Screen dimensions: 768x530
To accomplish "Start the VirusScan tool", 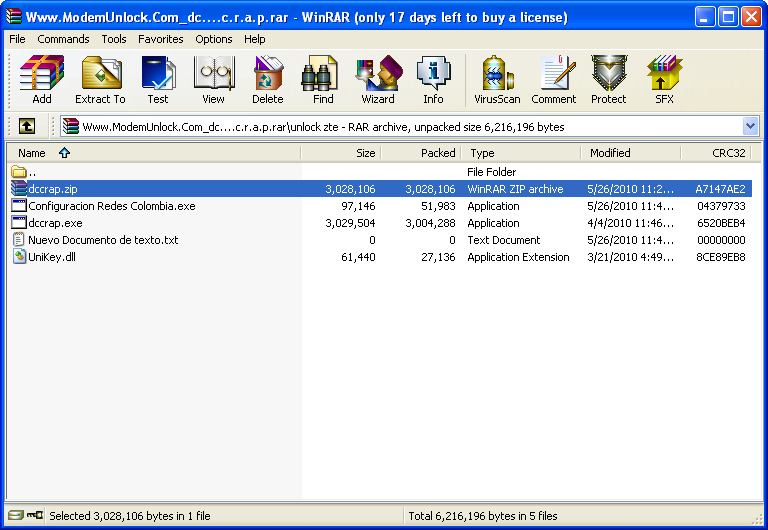I will (497, 73).
